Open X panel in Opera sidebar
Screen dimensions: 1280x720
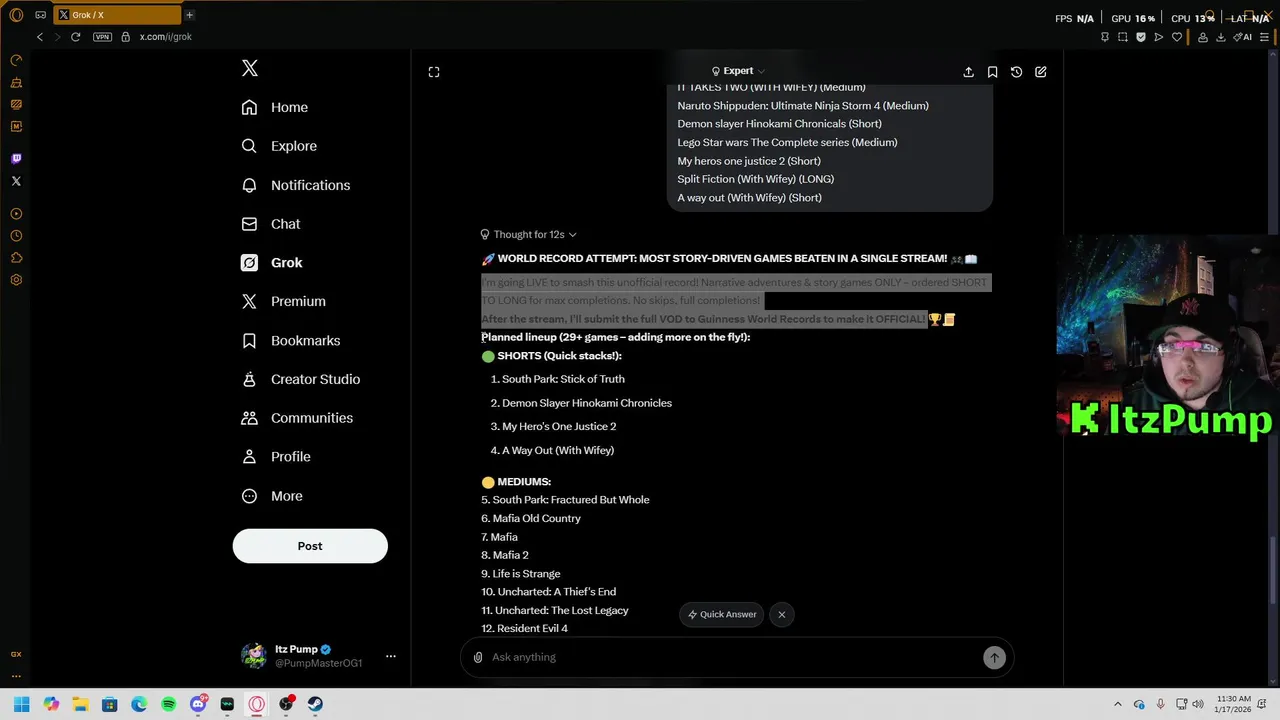coord(16,181)
